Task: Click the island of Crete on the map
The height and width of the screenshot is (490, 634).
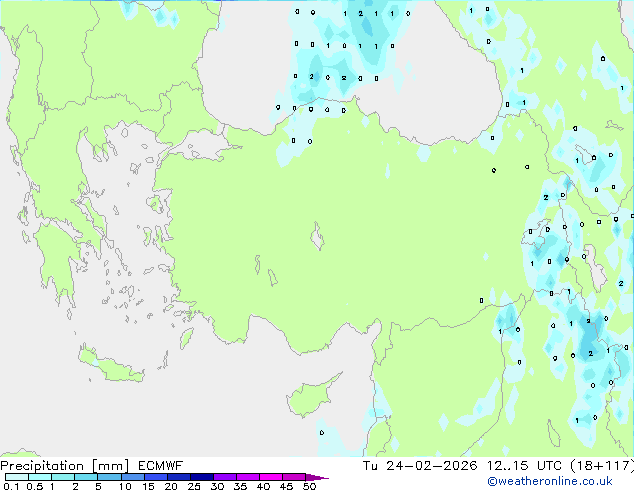Action: tap(111, 366)
